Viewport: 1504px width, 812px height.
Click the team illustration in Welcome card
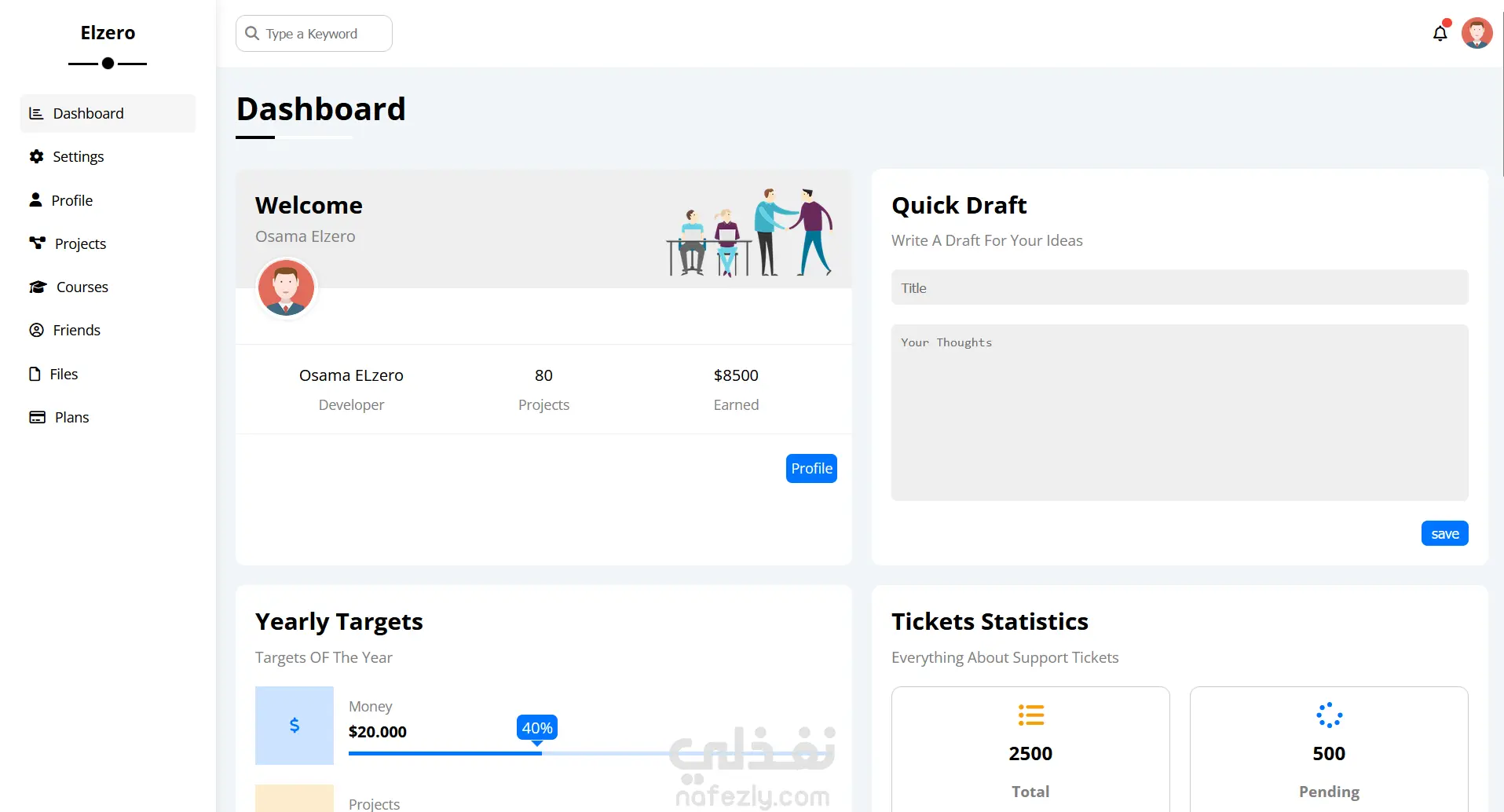tap(749, 232)
